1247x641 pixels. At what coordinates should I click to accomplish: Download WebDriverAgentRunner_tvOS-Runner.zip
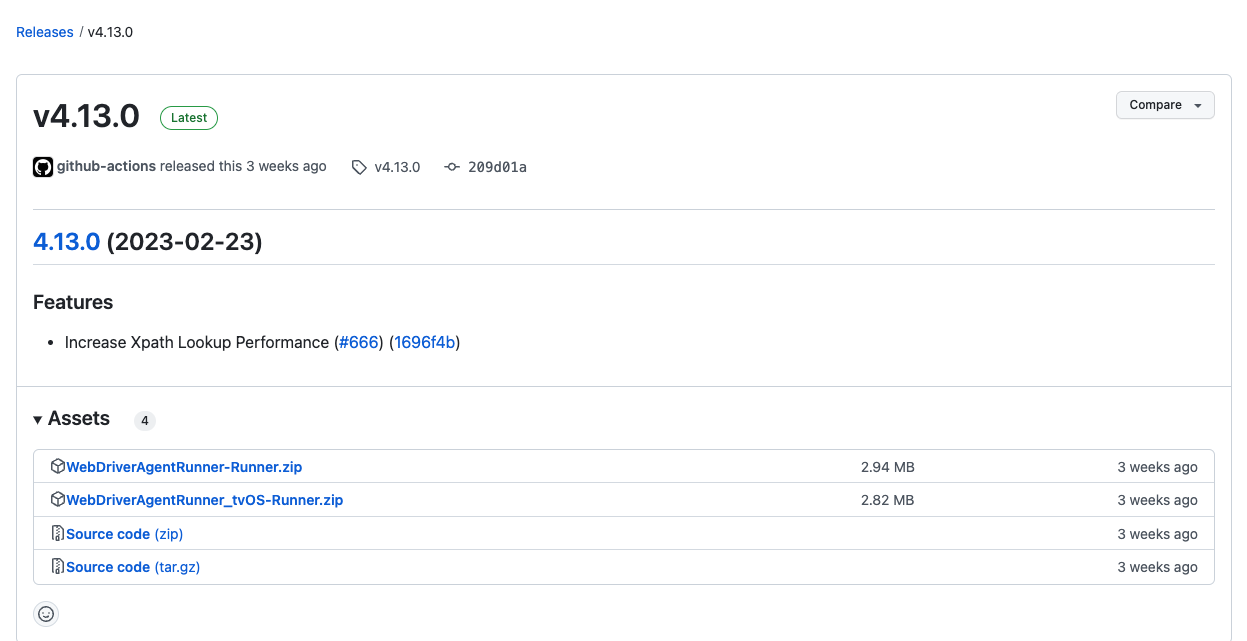204,500
